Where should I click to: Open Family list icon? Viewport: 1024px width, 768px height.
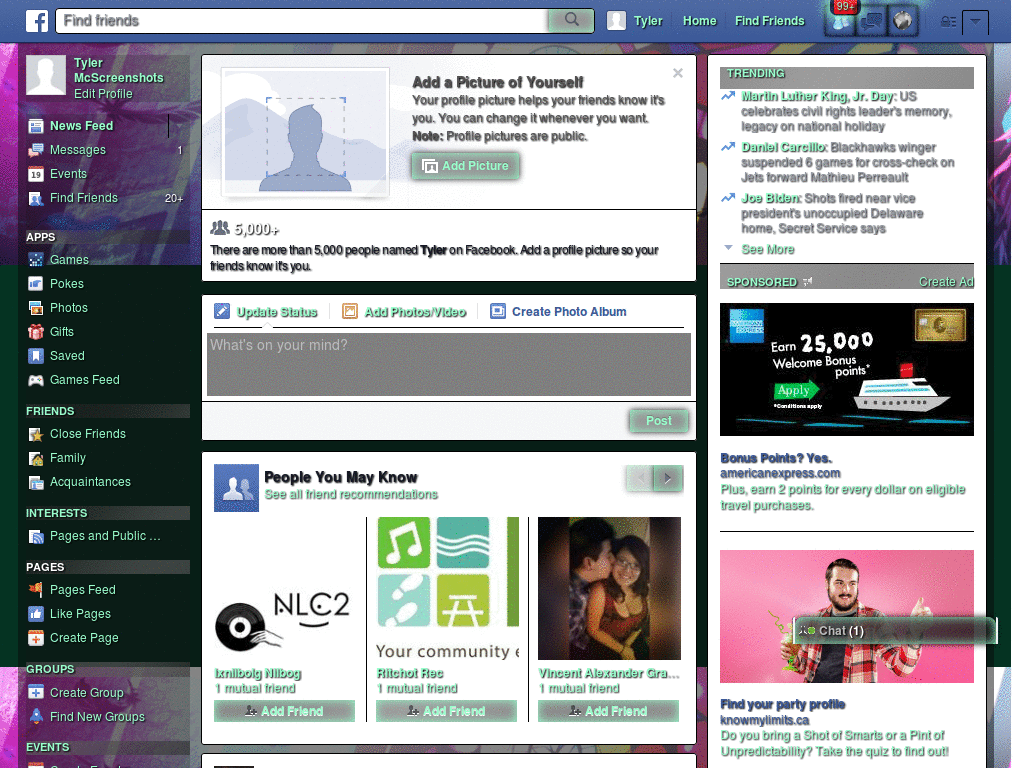(x=36, y=458)
